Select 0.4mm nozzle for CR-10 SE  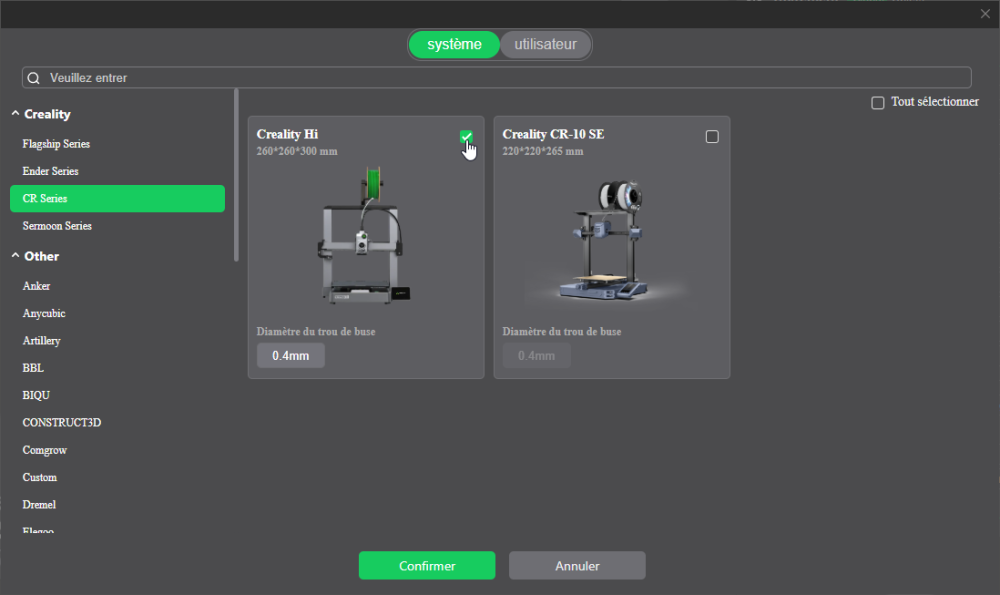click(x=536, y=356)
